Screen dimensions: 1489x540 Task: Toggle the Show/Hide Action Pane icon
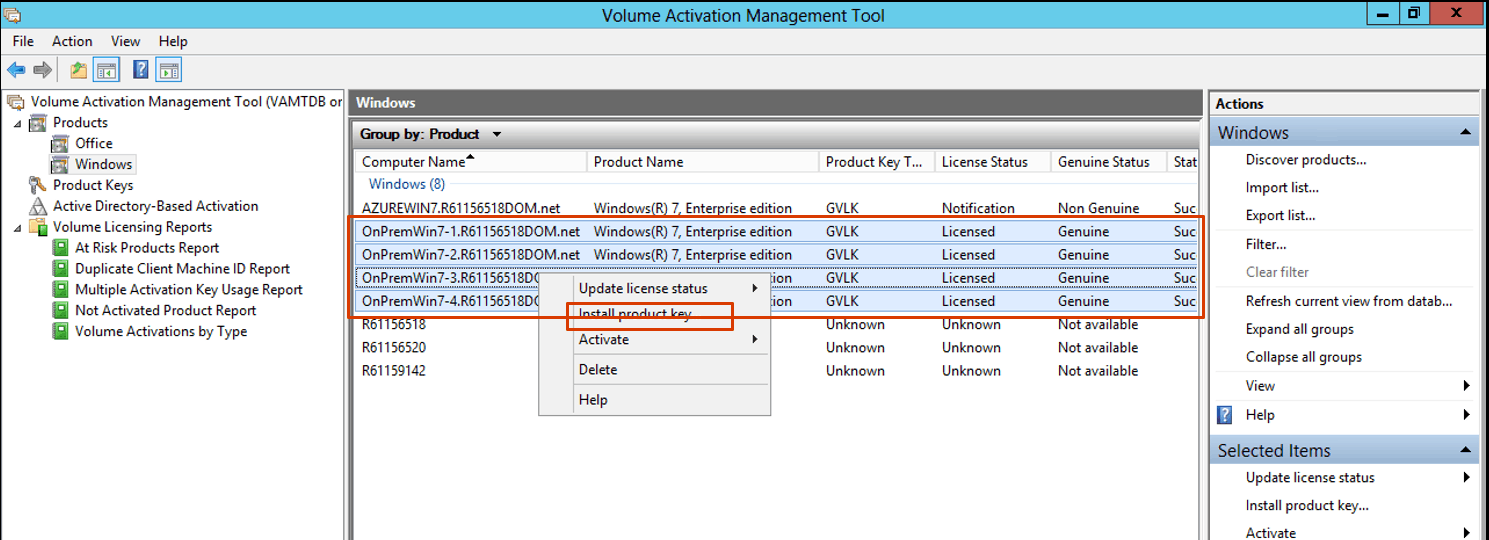coord(169,70)
